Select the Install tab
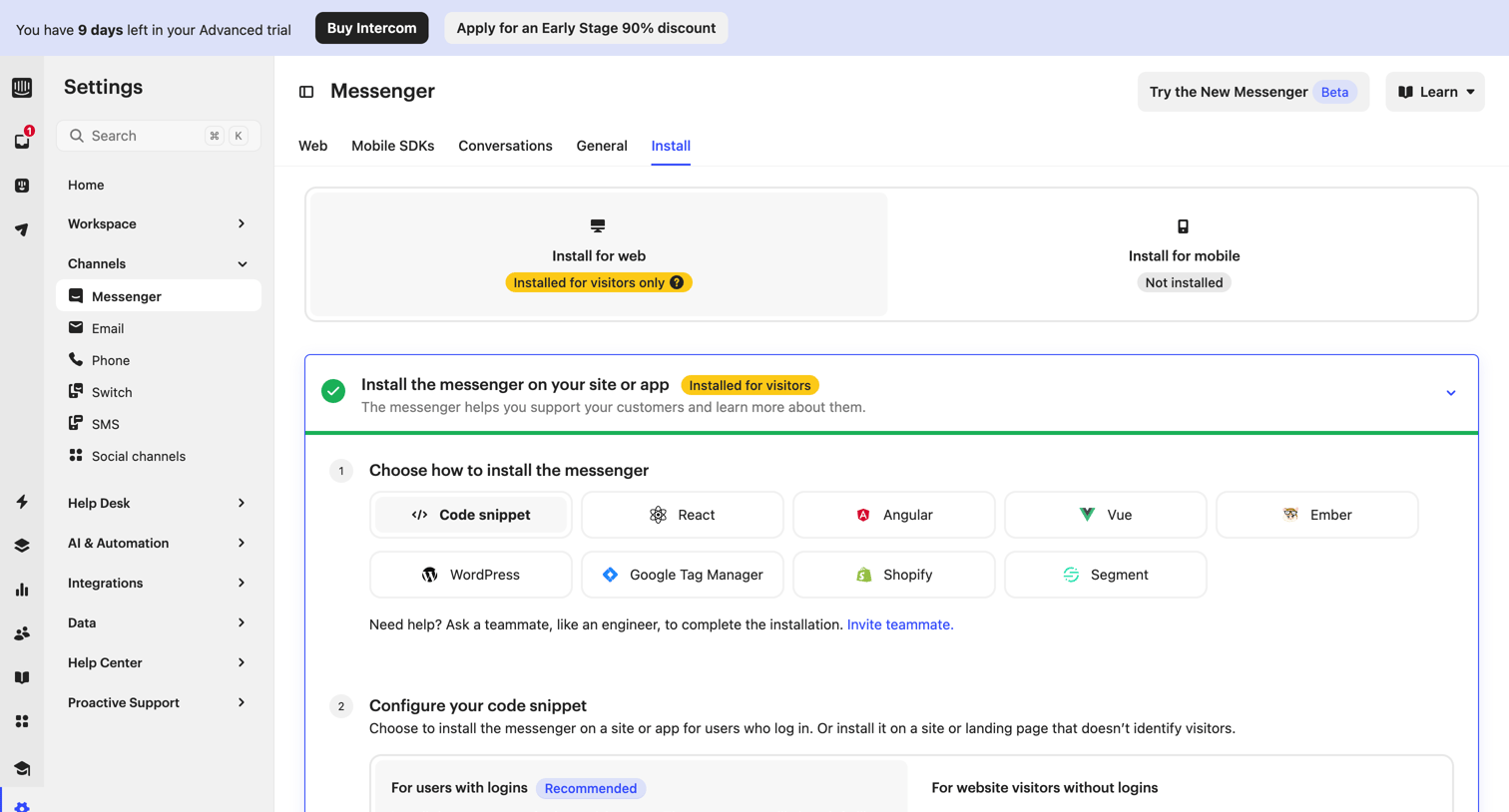This screenshot has height=812, width=1509. 671,146
